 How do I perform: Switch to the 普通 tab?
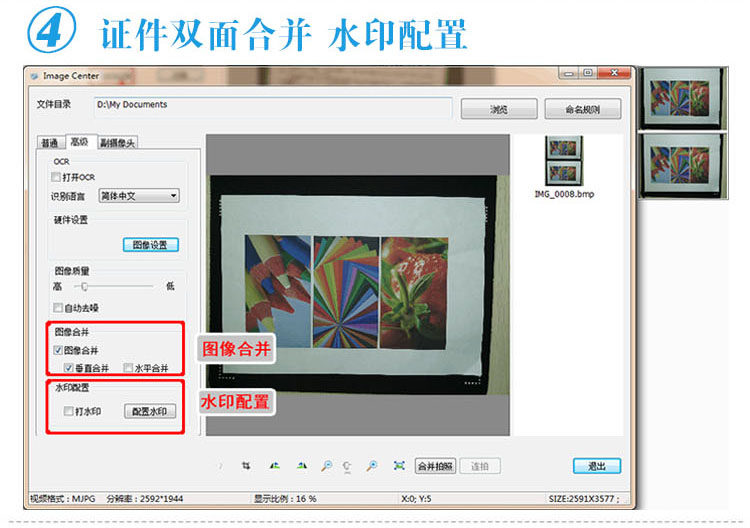point(50,143)
